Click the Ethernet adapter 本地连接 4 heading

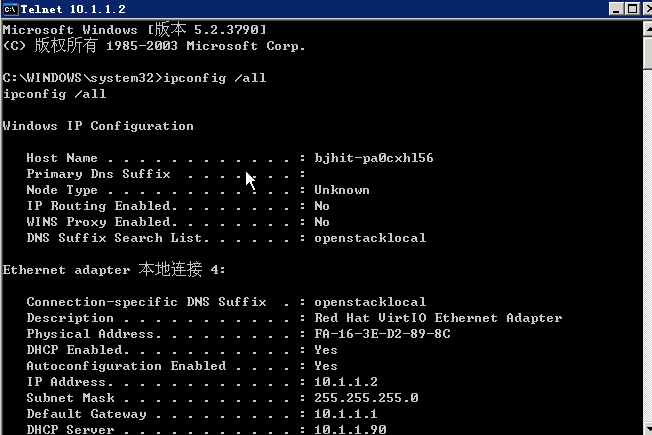pos(114,270)
